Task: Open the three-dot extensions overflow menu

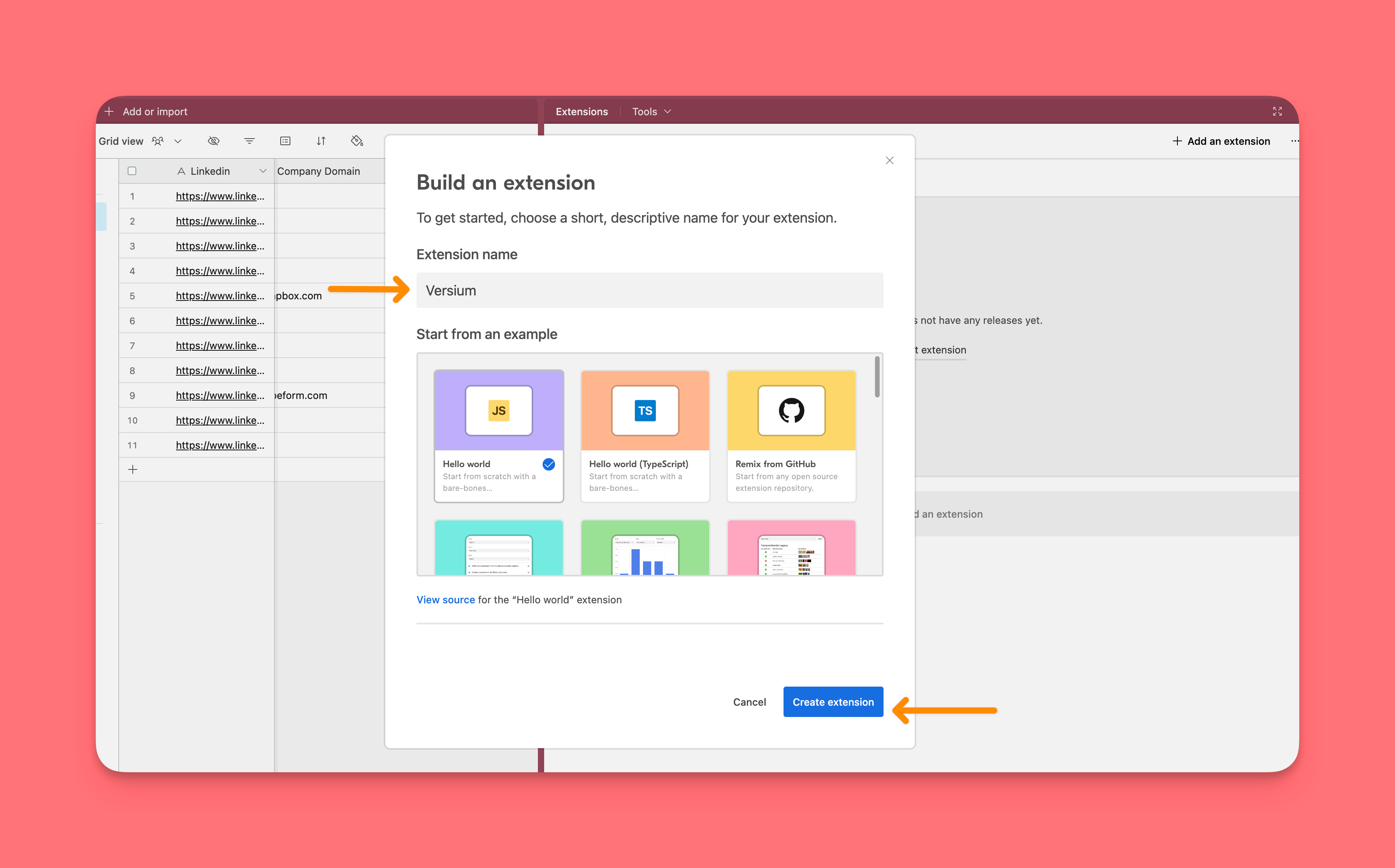Action: pyautogui.click(x=1295, y=141)
